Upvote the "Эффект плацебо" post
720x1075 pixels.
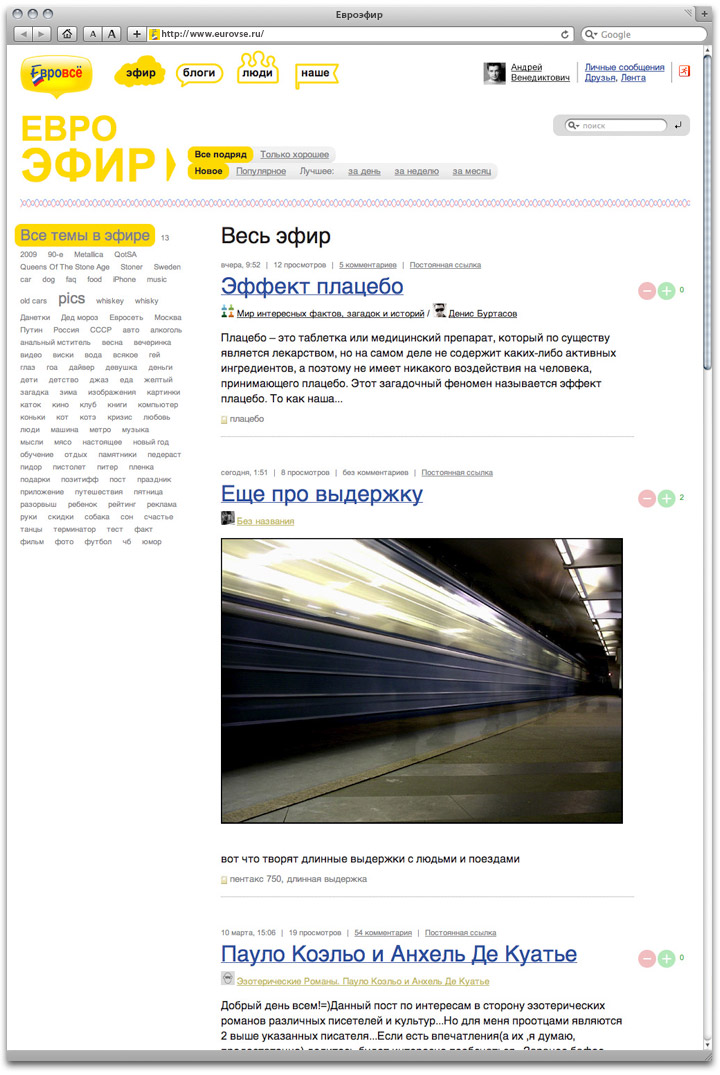[x=666, y=291]
